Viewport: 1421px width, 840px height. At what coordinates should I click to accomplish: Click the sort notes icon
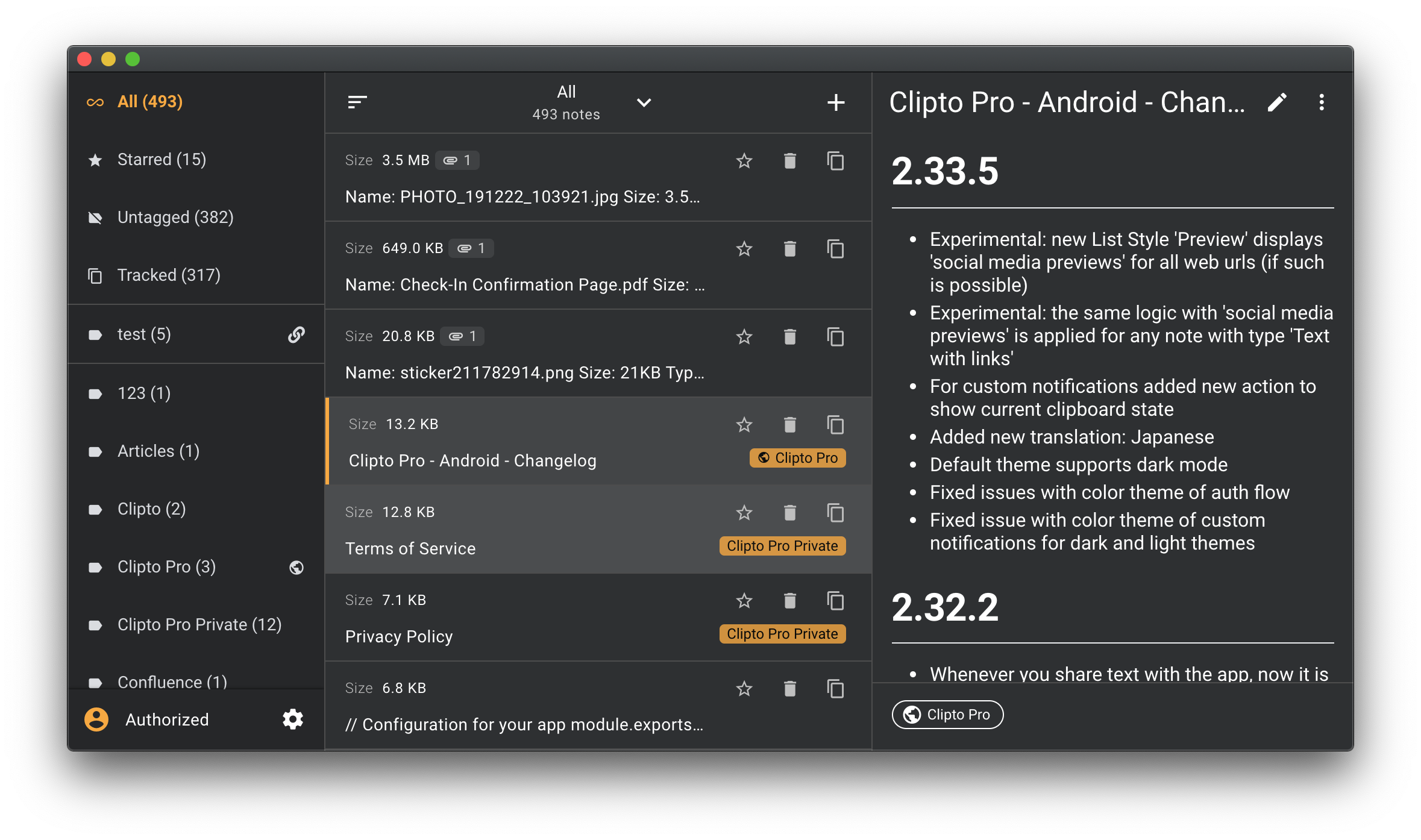357,102
